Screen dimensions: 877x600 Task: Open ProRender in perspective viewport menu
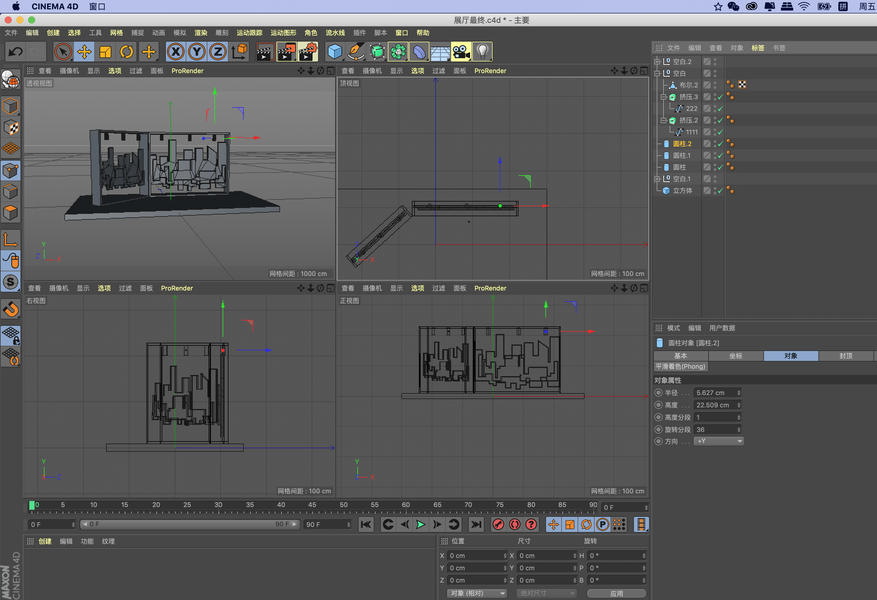coord(187,70)
